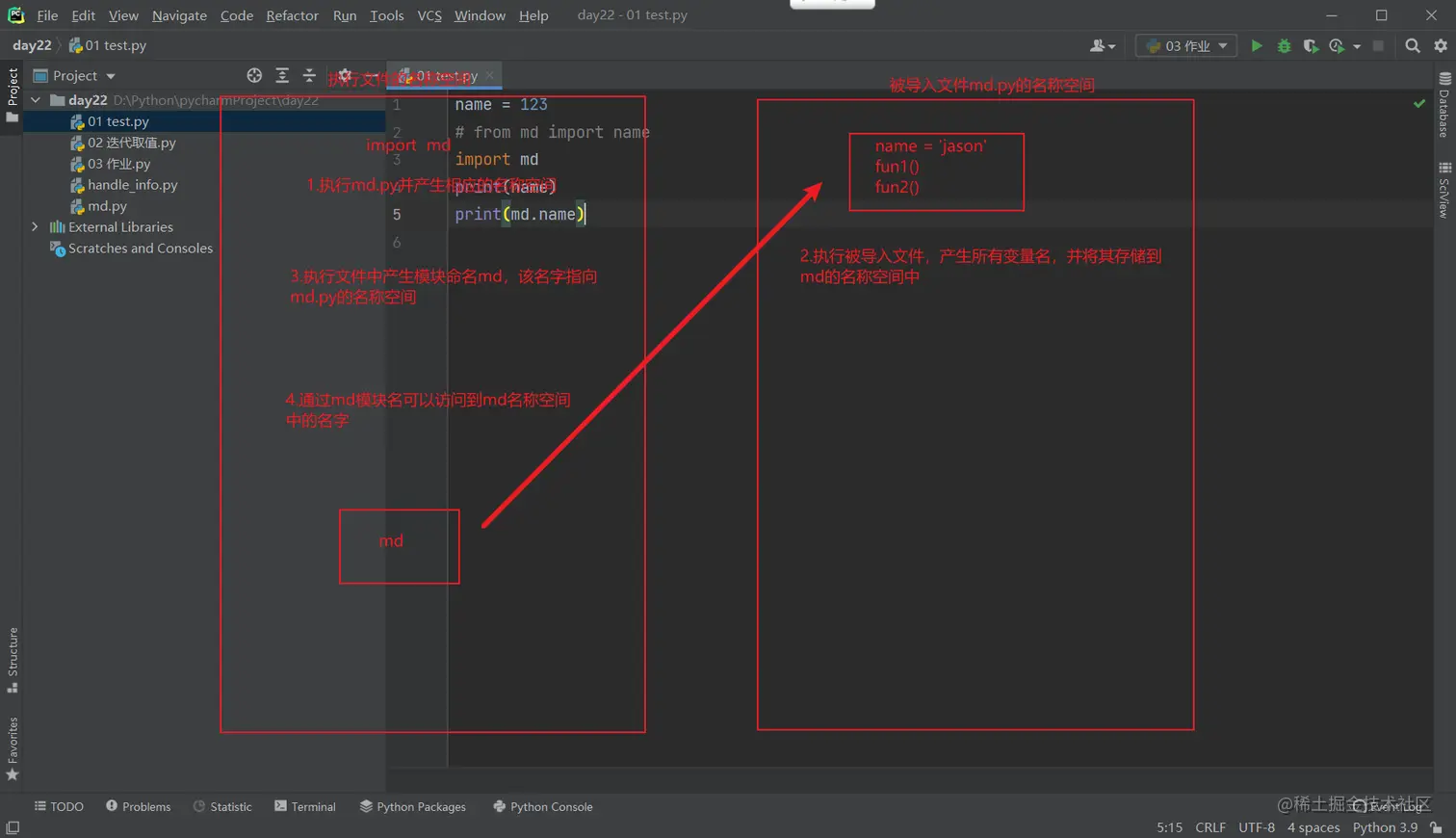Expand all nodes in Project panel

(282, 75)
